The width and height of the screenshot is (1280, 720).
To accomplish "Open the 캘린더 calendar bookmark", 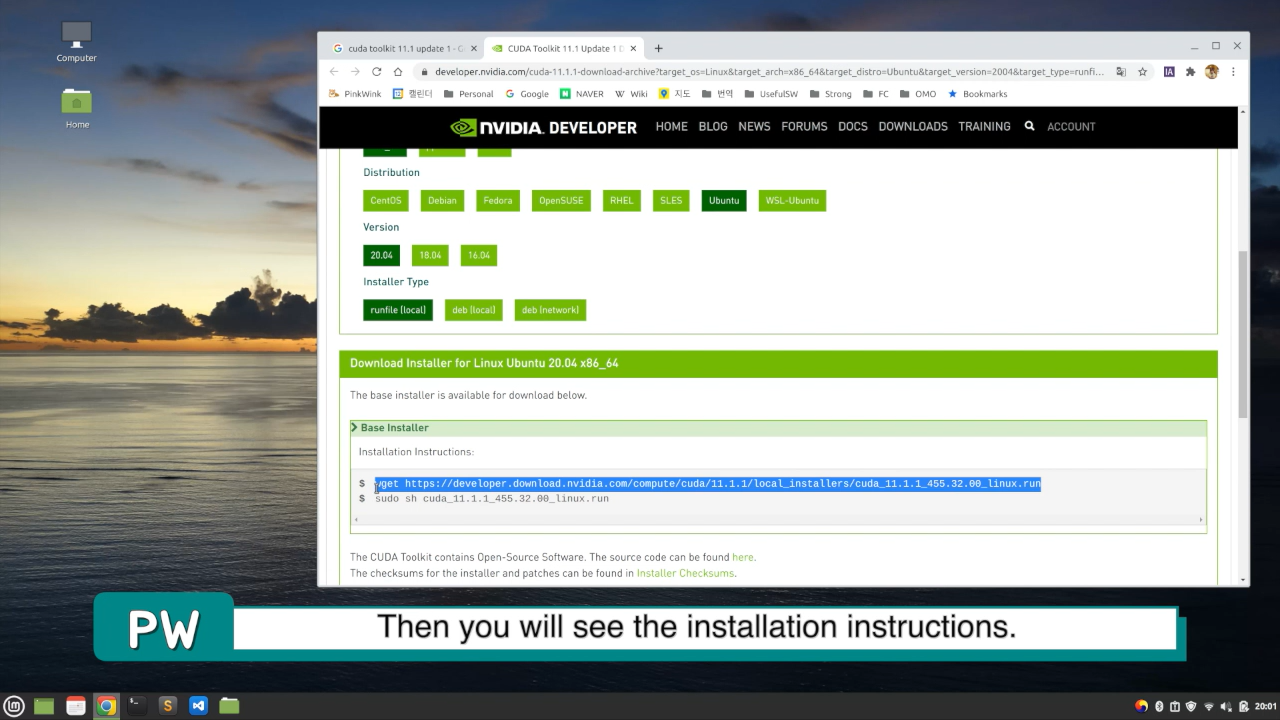I will click(x=412, y=94).
